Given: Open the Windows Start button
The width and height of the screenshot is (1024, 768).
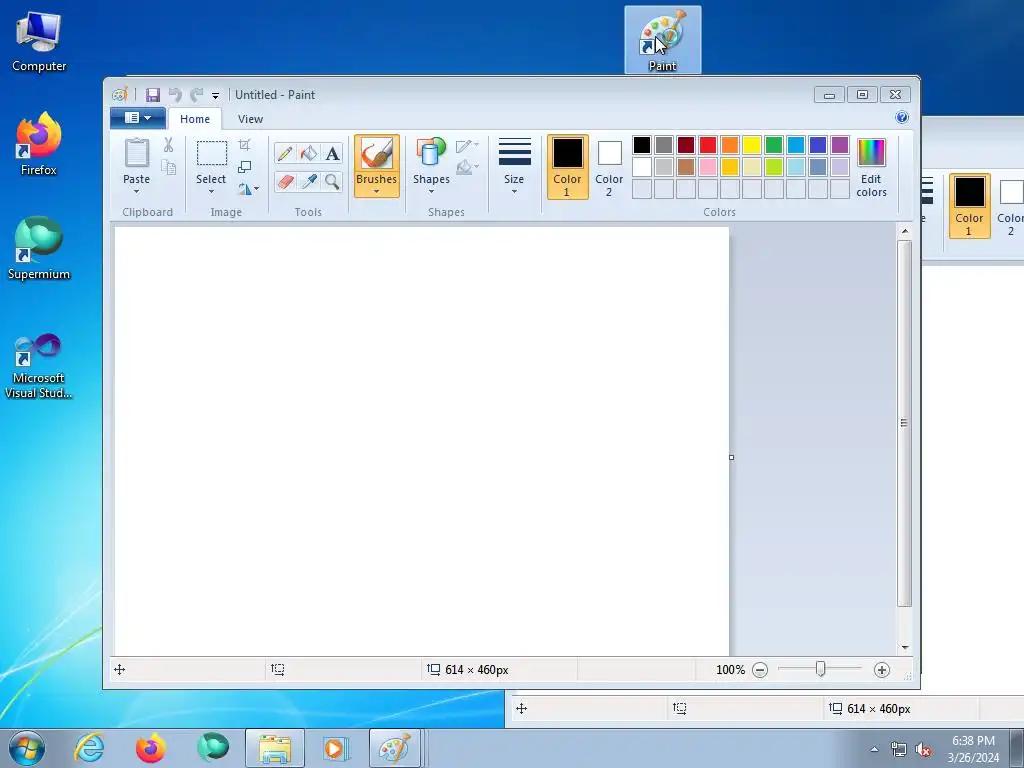Looking at the screenshot, I should [x=27, y=748].
